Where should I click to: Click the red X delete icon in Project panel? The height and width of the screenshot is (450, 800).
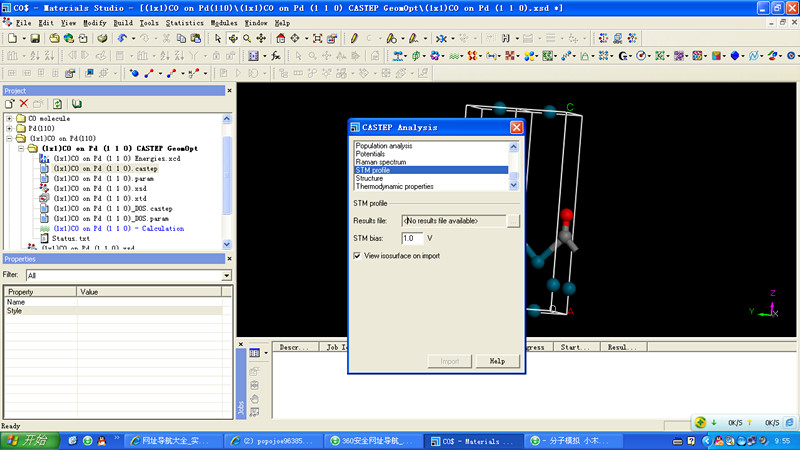point(24,103)
